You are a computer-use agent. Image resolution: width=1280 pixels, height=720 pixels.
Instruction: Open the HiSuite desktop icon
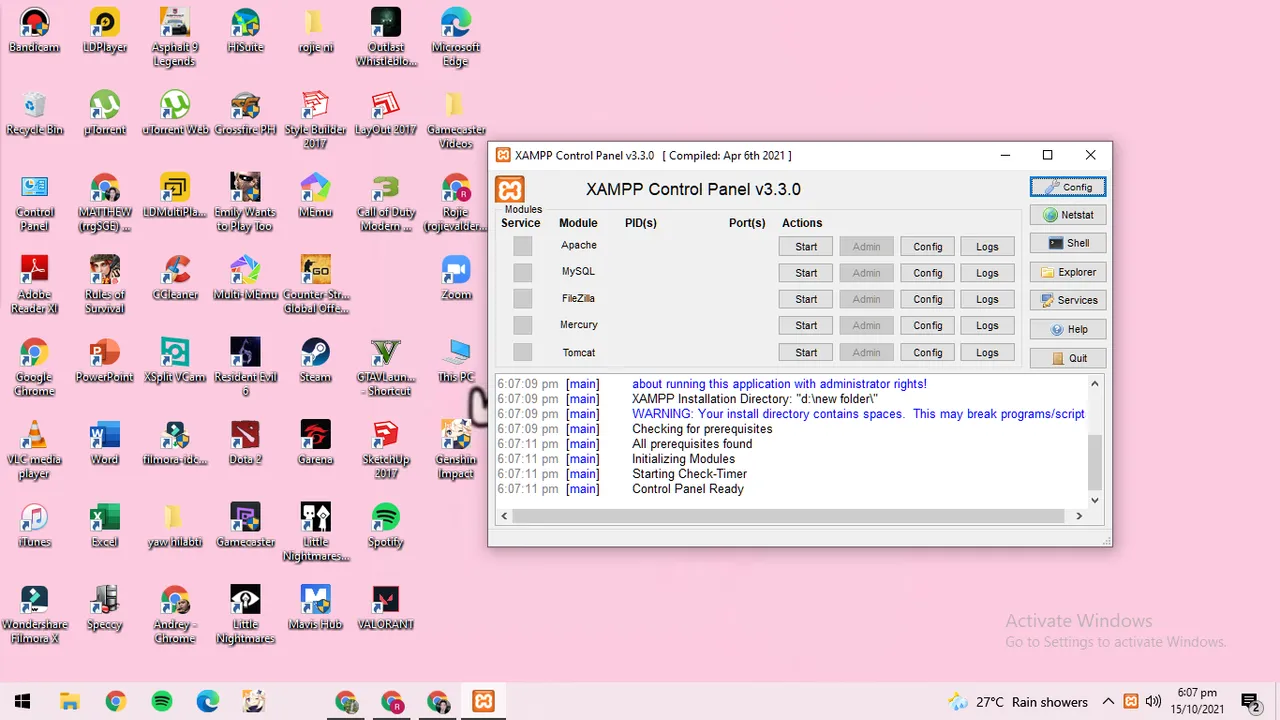[245, 30]
